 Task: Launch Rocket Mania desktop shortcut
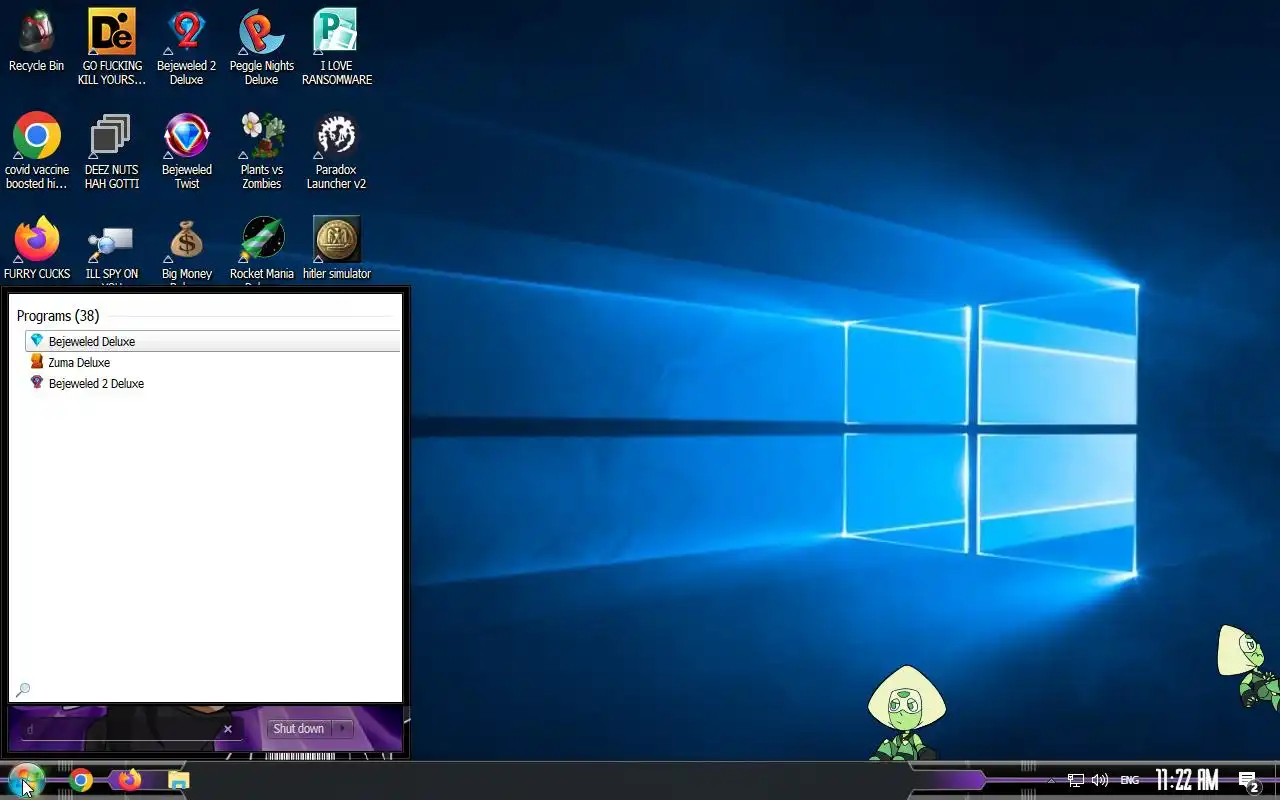pyautogui.click(x=261, y=248)
